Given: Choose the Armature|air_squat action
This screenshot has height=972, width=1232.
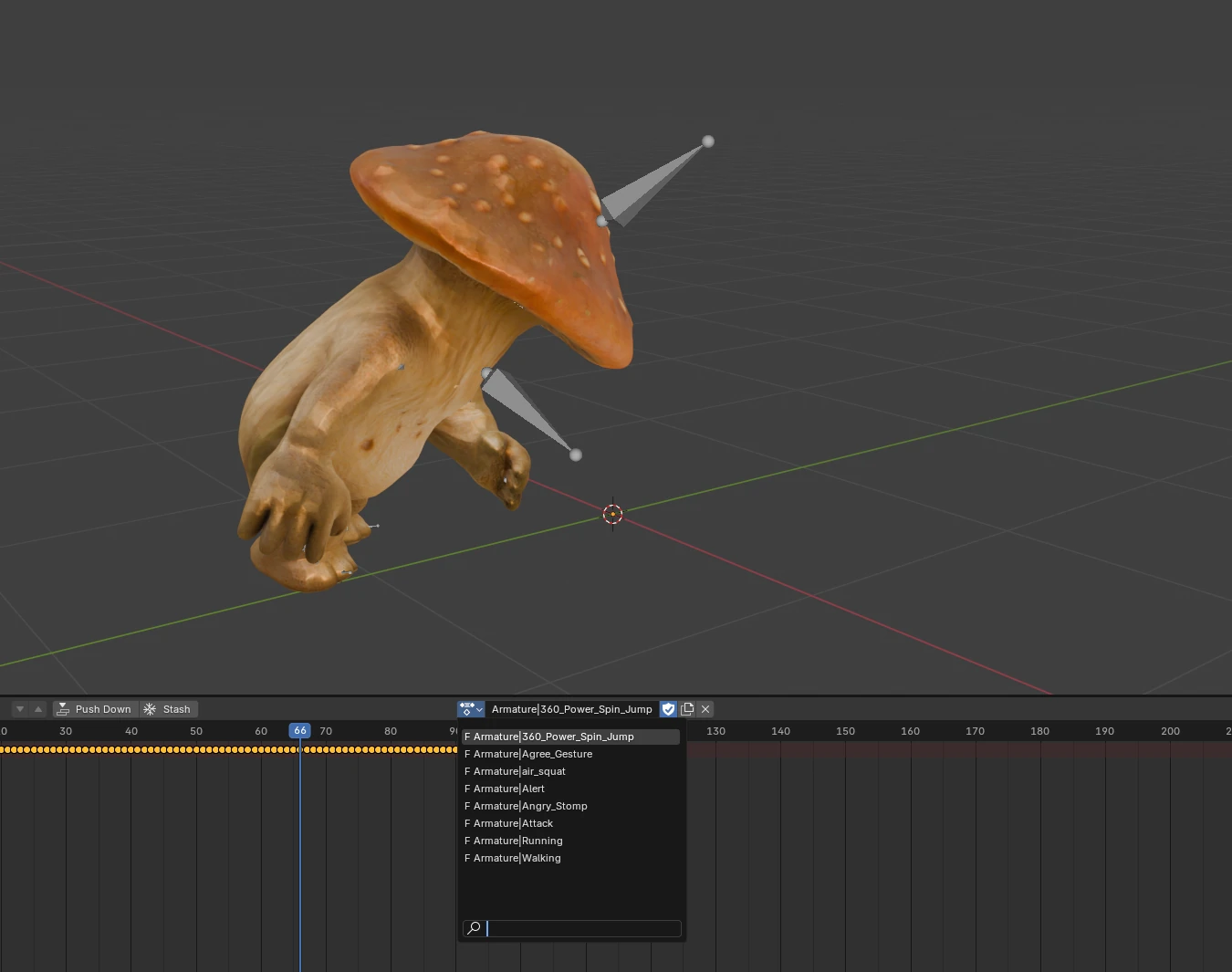Looking at the screenshot, I should pyautogui.click(x=570, y=771).
